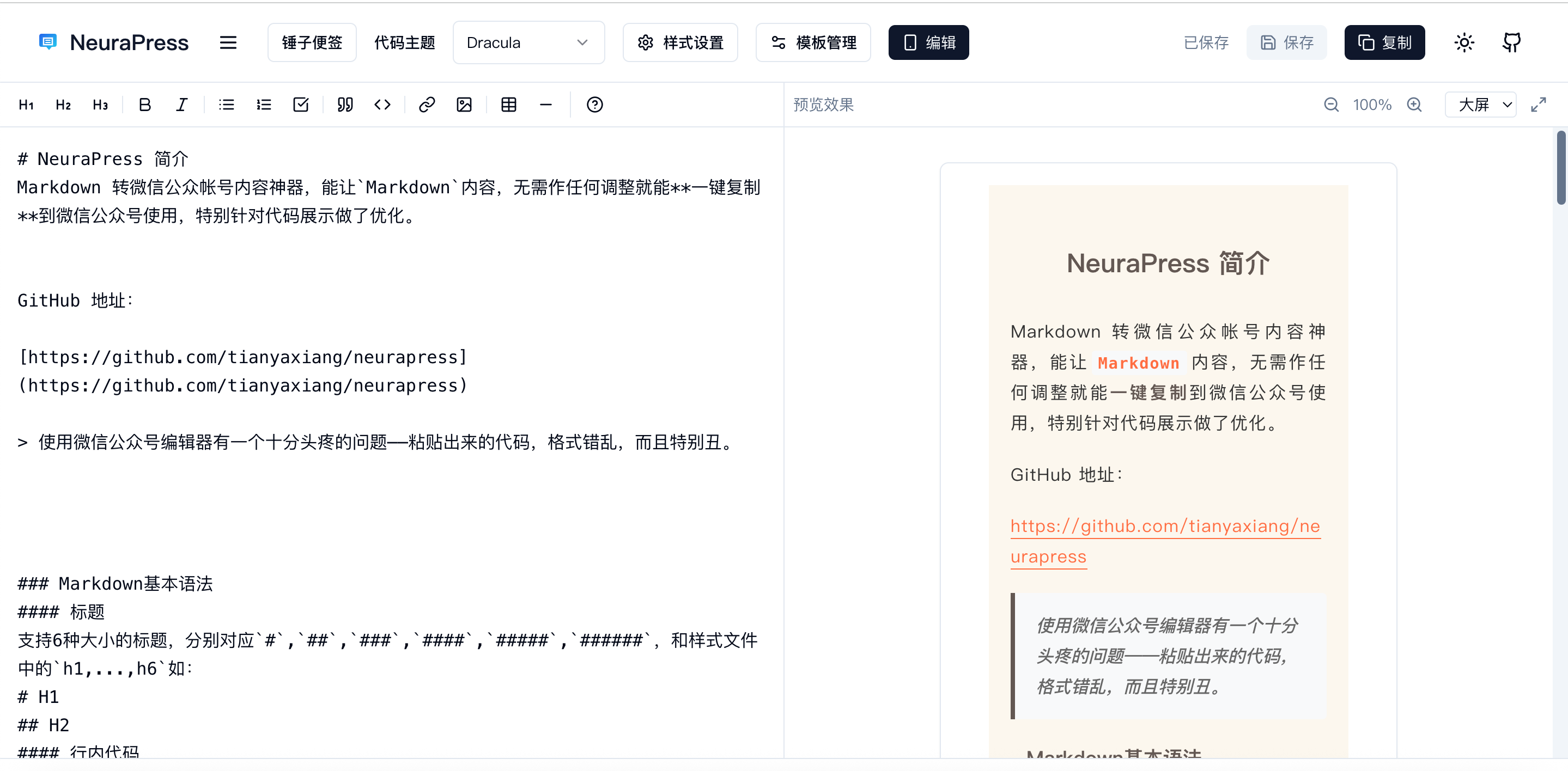Open the Dracula code theme dropdown
This screenshot has width=1568, height=771.
pos(528,42)
